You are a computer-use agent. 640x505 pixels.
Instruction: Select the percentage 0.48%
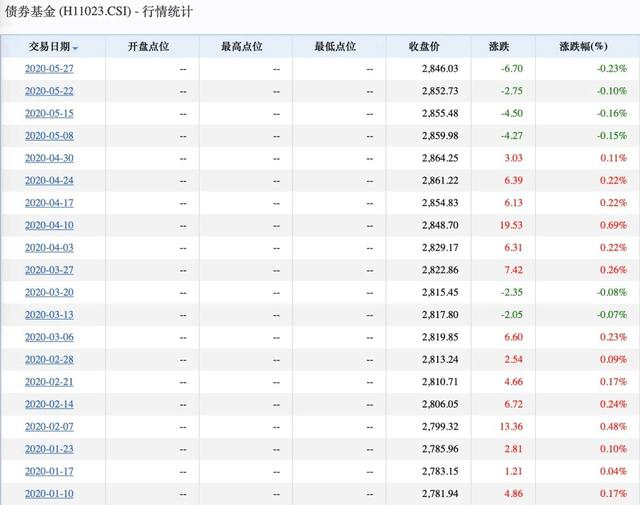(613, 427)
